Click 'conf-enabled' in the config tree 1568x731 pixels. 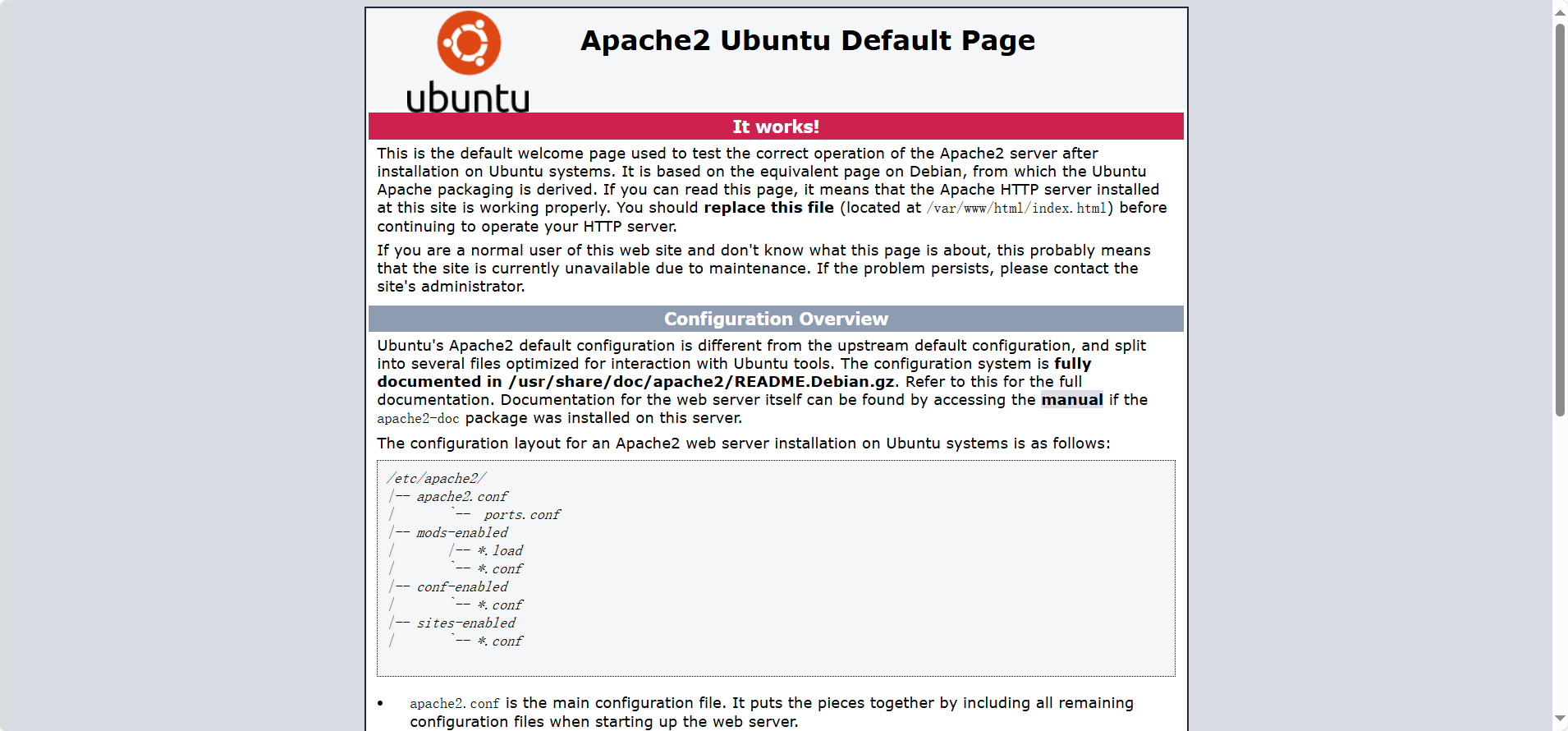[462, 587]
